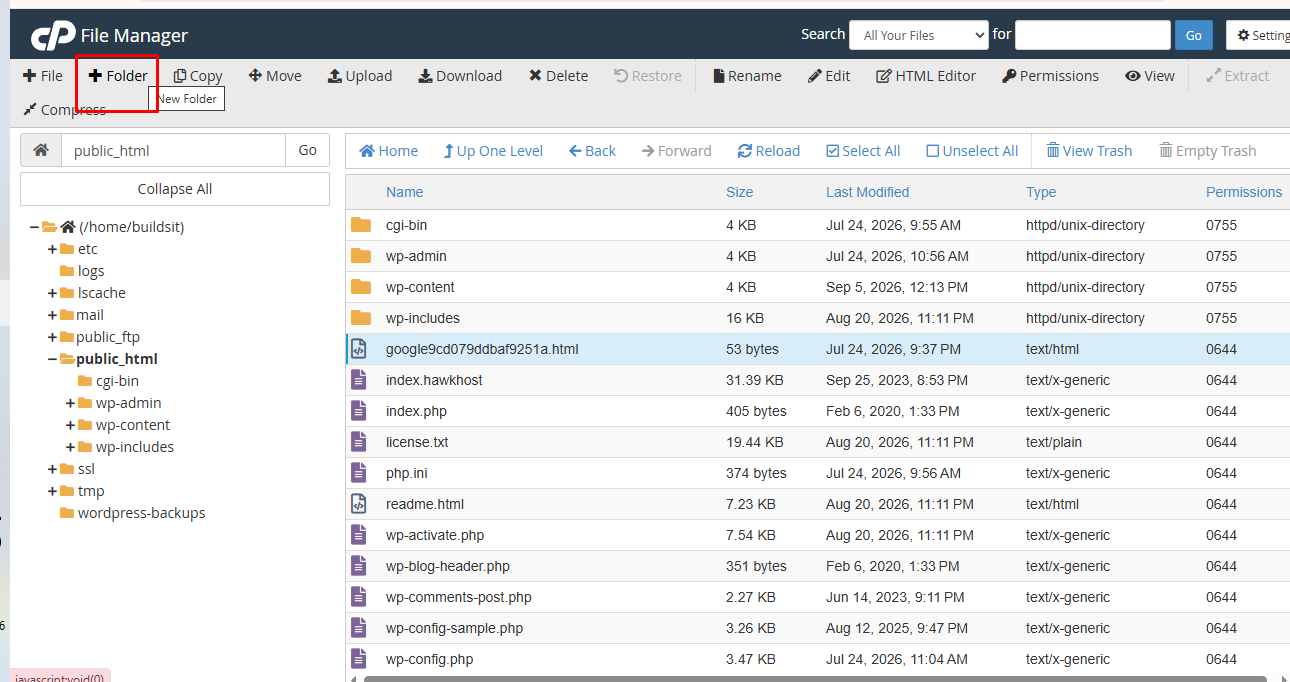Expand the ssl folder in the tree
The image size is (1290, 682).
tap(52, 469)
